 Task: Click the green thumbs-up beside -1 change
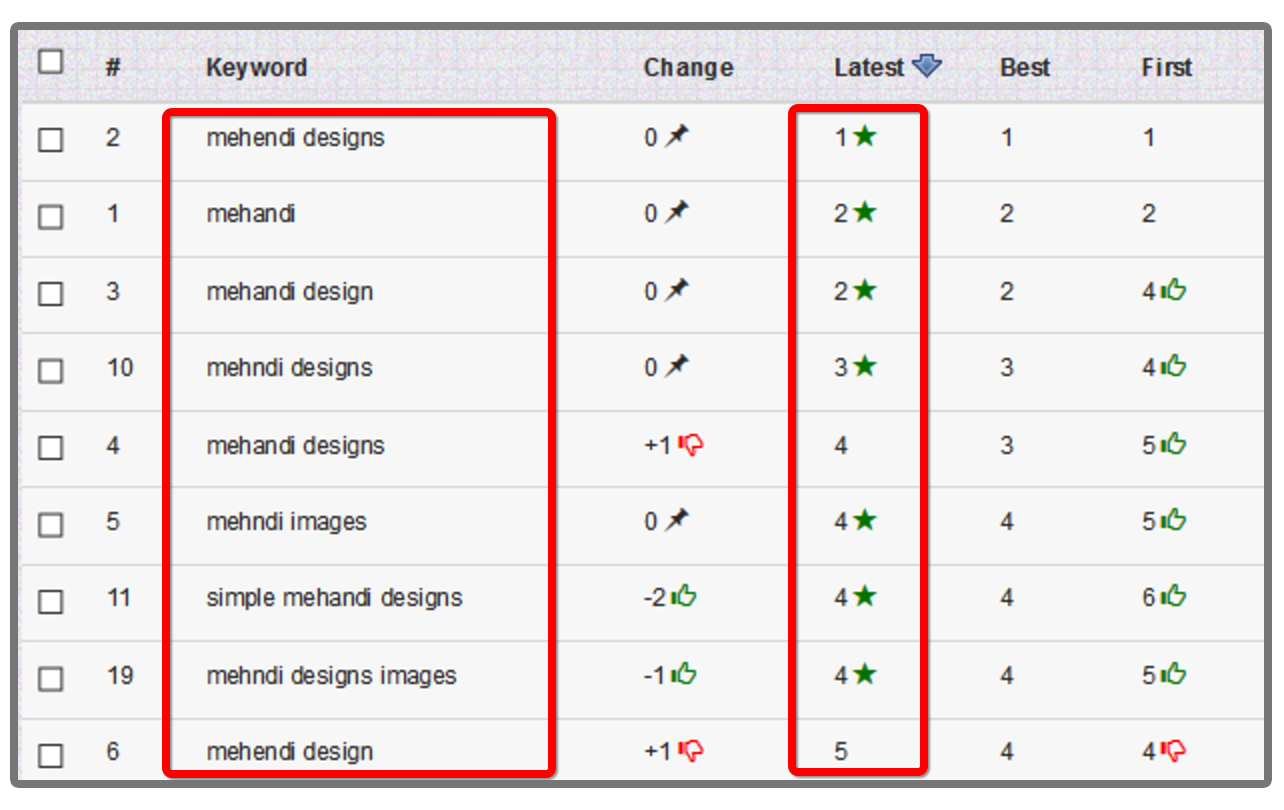[x=684, y=674]
